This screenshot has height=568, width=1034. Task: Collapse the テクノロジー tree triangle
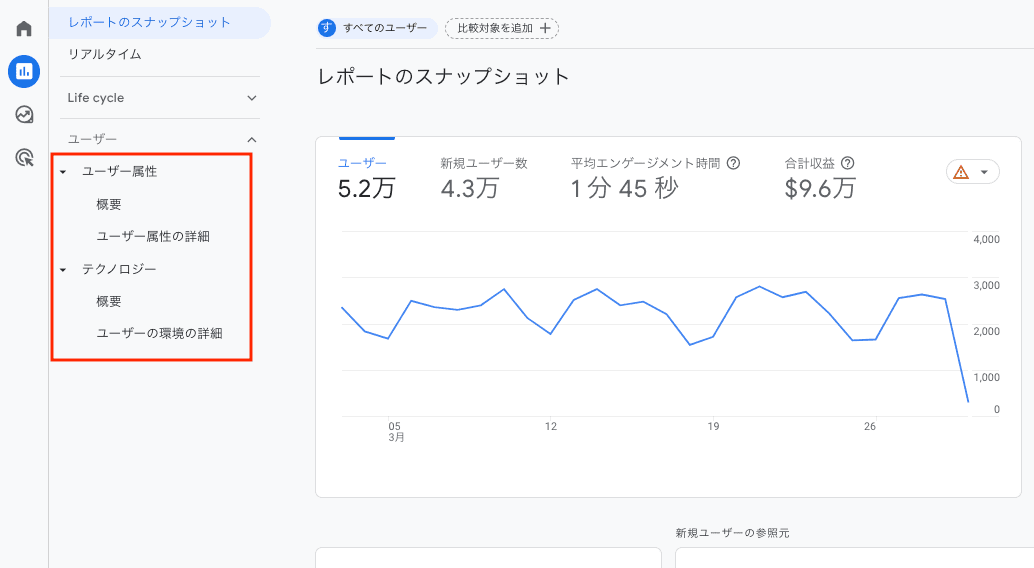63,270
